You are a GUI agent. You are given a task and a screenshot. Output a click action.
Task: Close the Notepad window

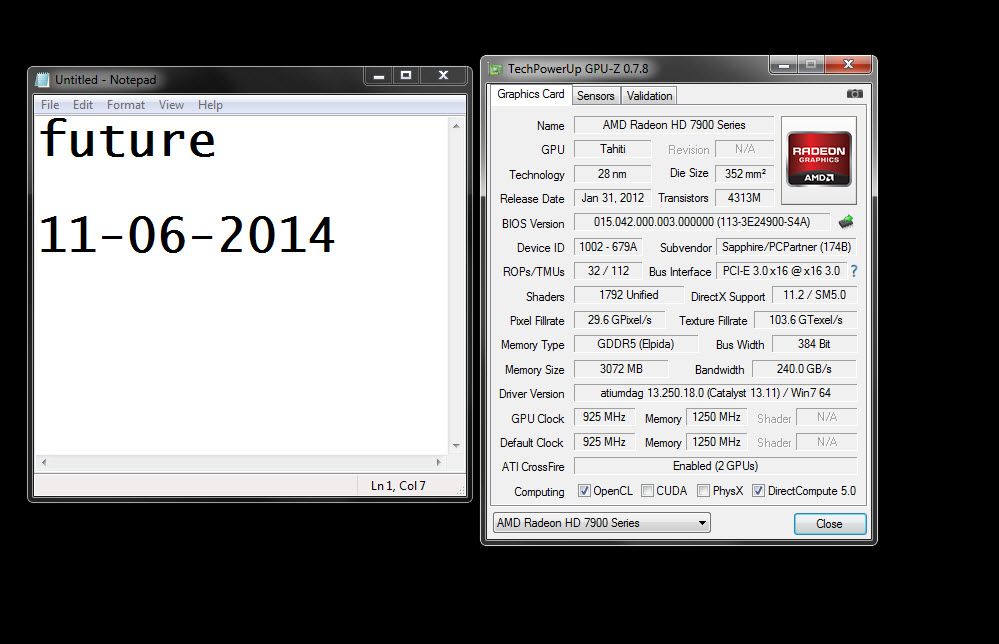[x=443, y=76]
